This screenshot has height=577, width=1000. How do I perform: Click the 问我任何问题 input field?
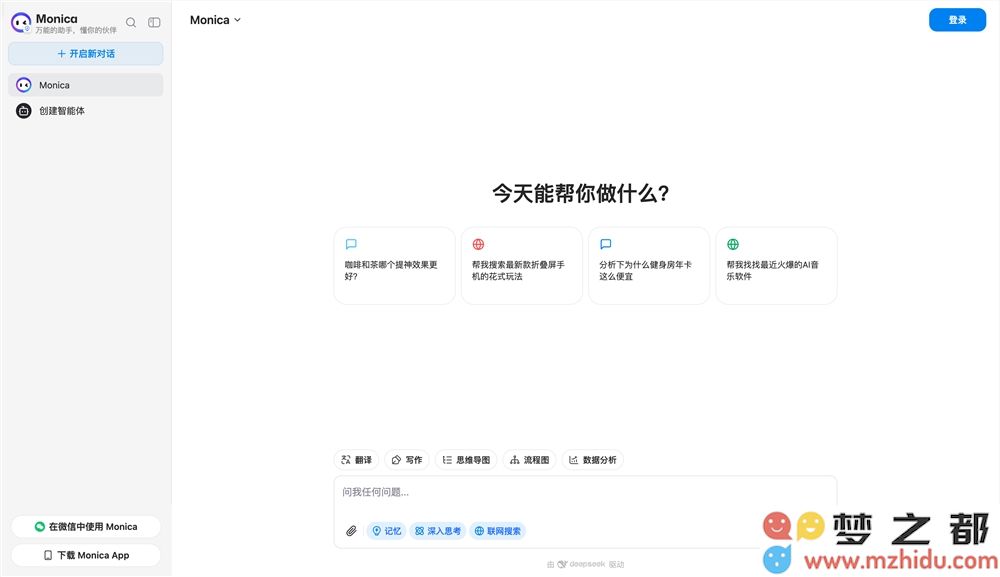pyautogui.click(x=585, y=493)
